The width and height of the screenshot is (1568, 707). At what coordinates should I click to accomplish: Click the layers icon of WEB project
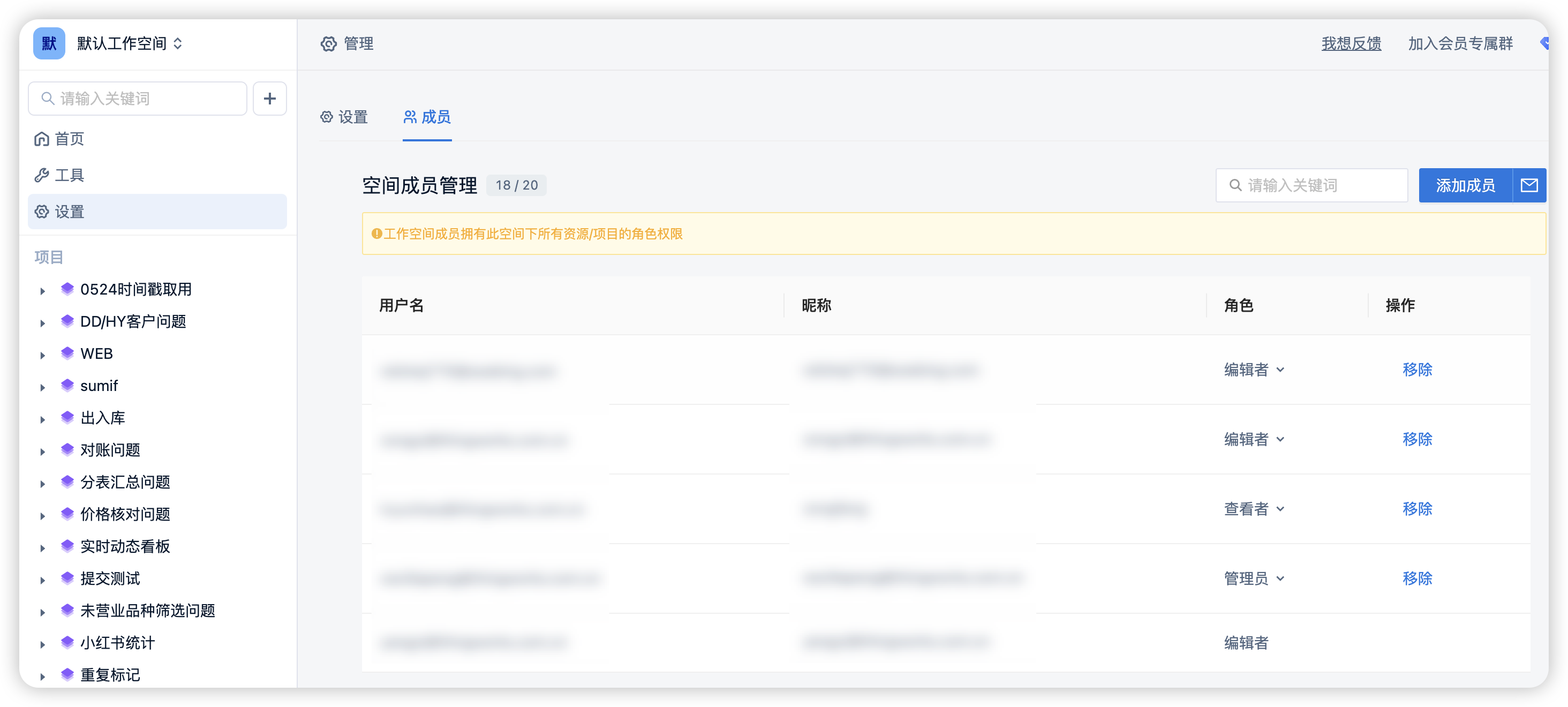pyautogui.click(x=67, y=353)
